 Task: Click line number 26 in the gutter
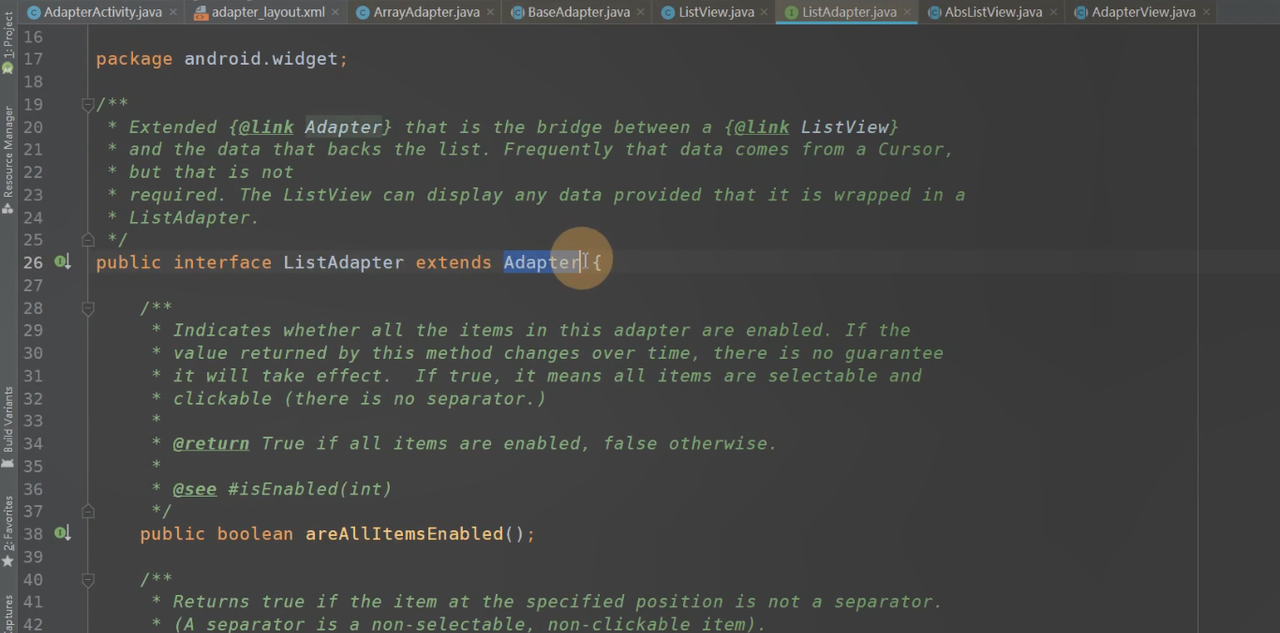(x=33, y=262)
